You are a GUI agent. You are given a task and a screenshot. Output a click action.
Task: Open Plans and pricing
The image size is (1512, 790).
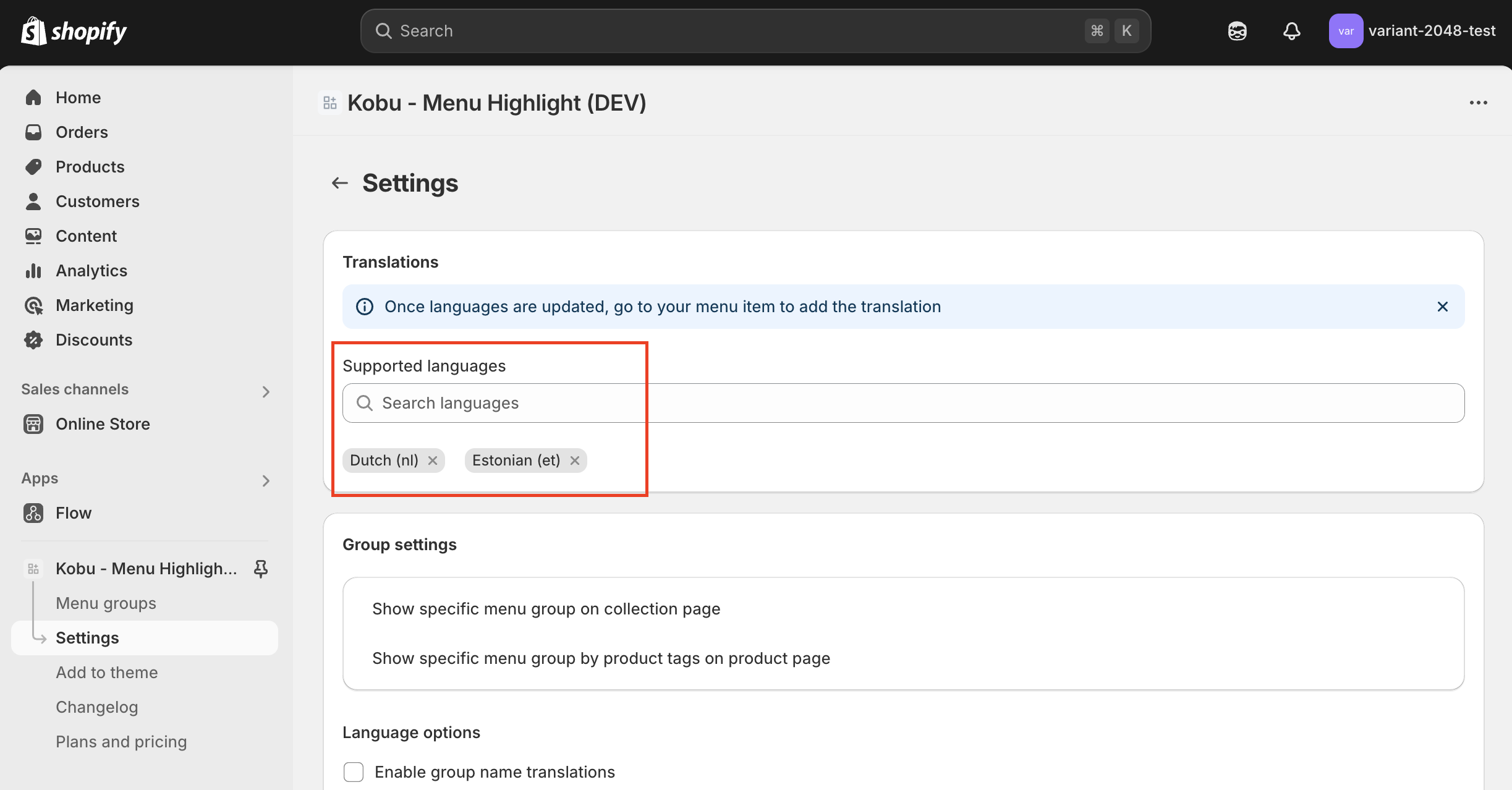point(121,741)
